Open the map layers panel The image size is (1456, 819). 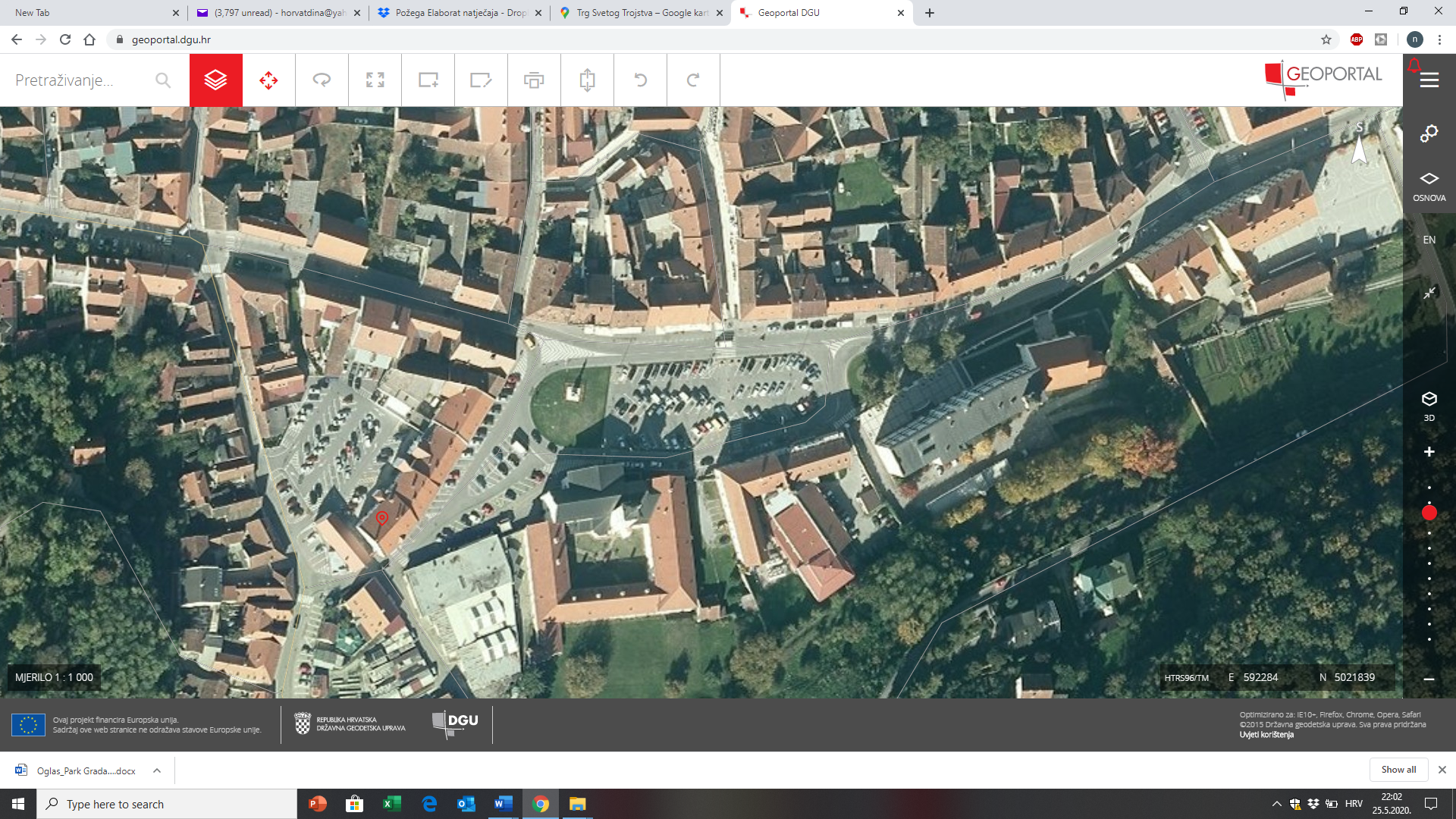(x=215, y=80)
